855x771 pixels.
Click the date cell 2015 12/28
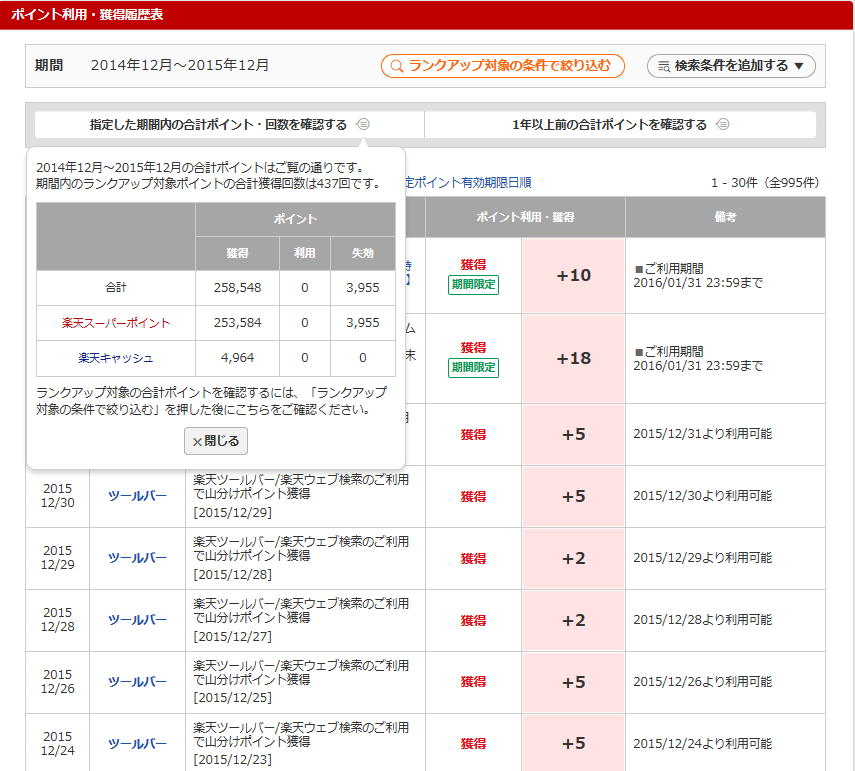coord(57,620)
